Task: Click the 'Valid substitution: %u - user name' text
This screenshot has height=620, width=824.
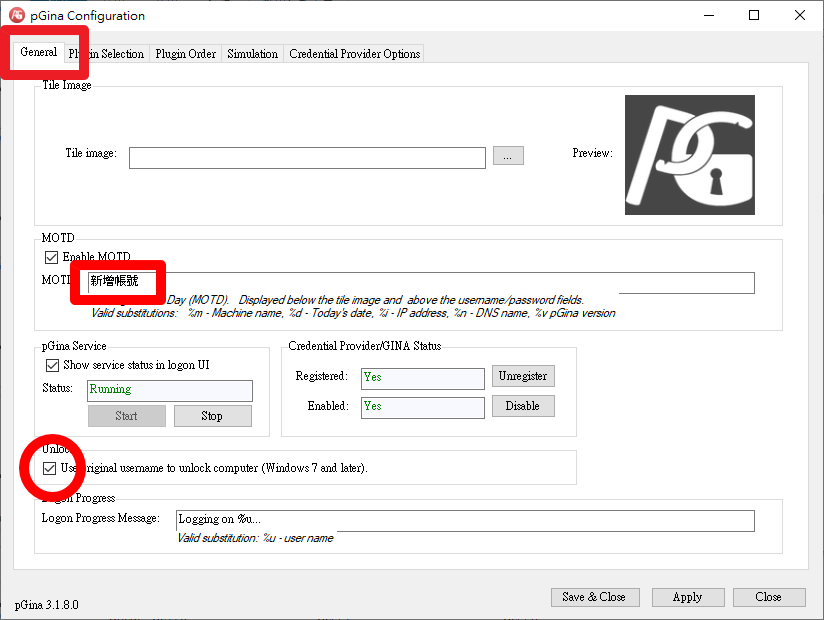Action: 255,538
